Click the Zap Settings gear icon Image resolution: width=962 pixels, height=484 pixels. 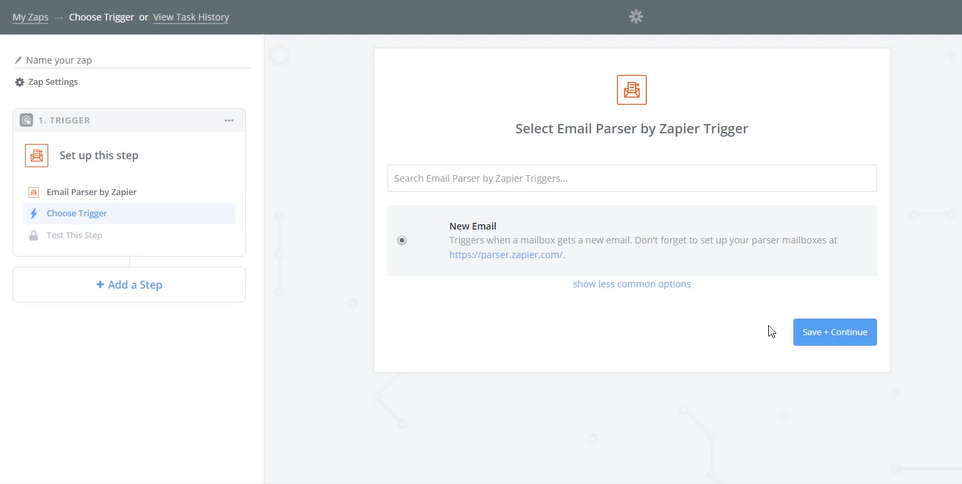coord(20,82)
